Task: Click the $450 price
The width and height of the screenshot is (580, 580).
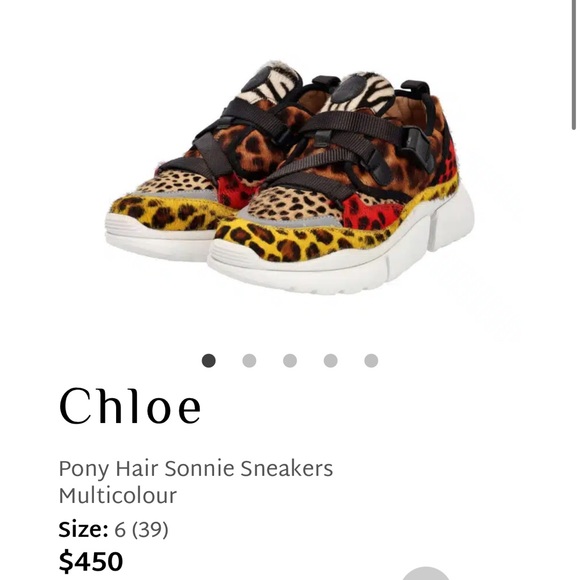Action: coord(91,561)
